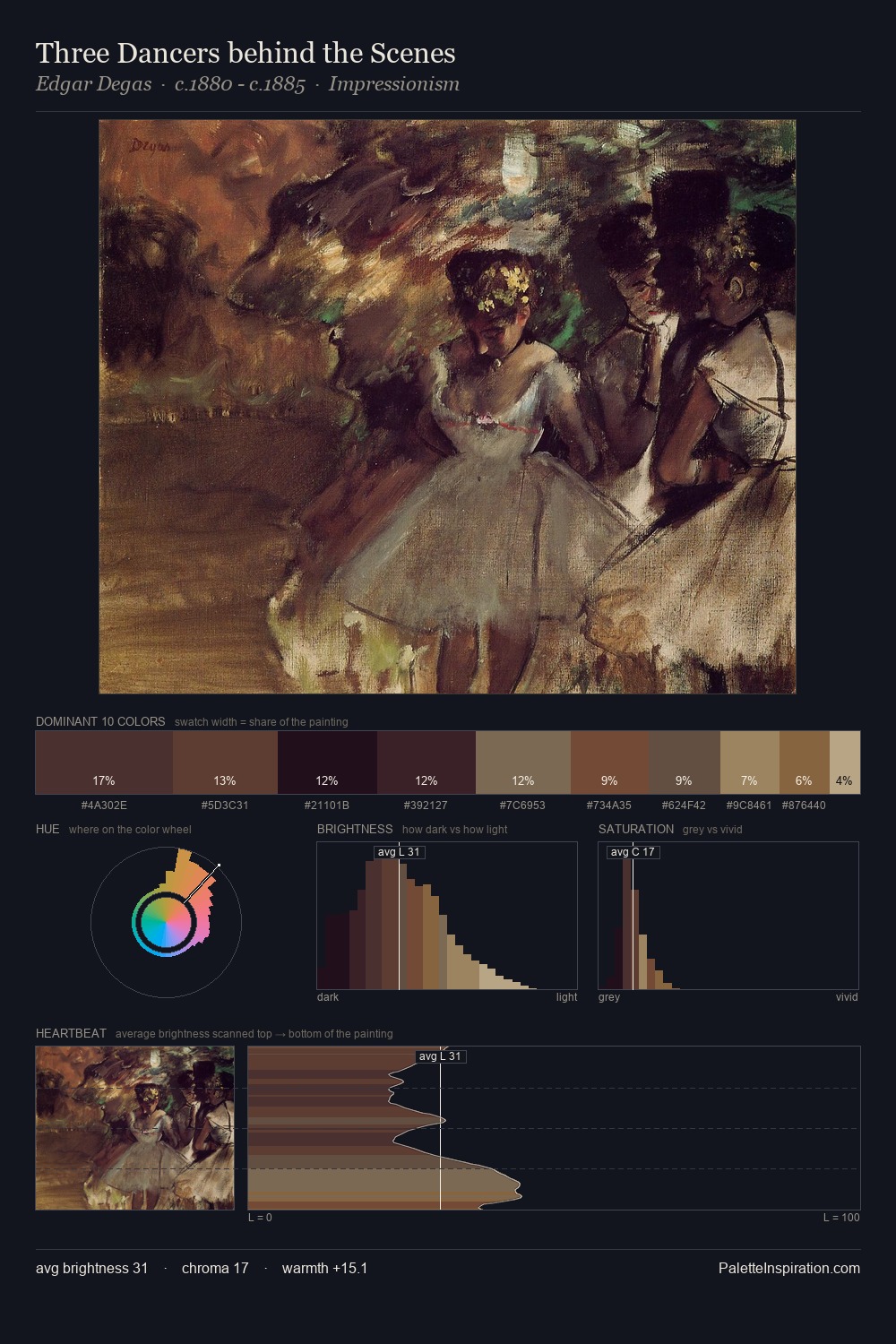Click the #5D3C31 hex code label
The height and width of the screenshot is (1344, 896).
coord(225,806)
